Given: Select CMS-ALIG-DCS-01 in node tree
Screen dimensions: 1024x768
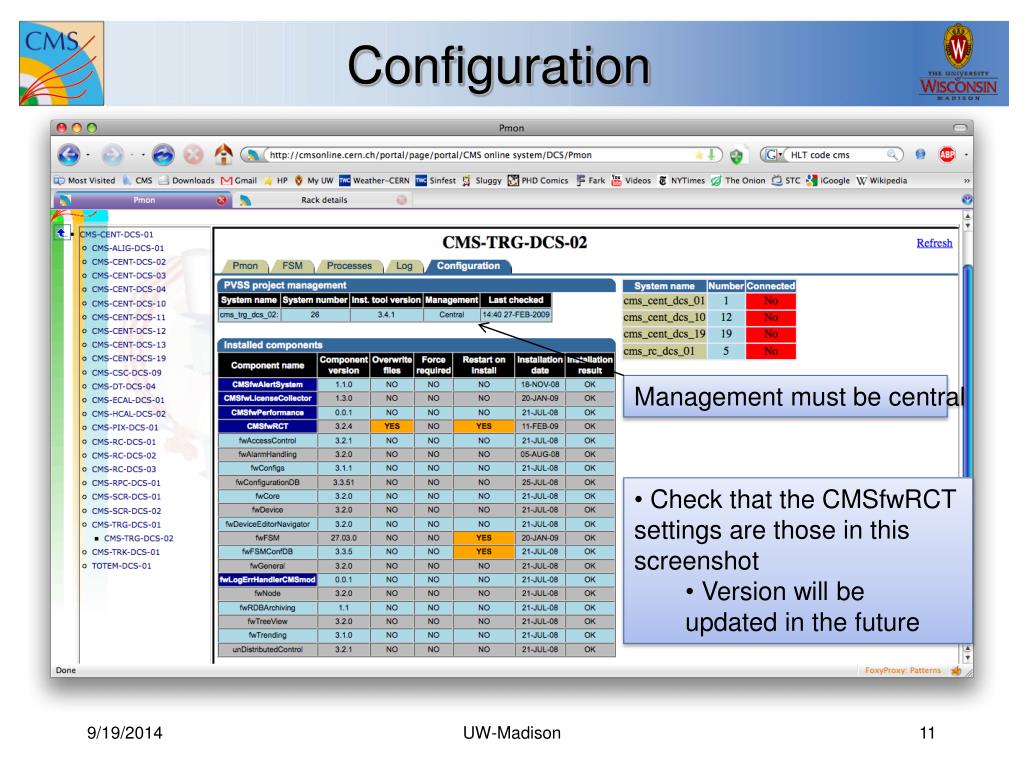Looking at the screenshot, I should point(127,248).
